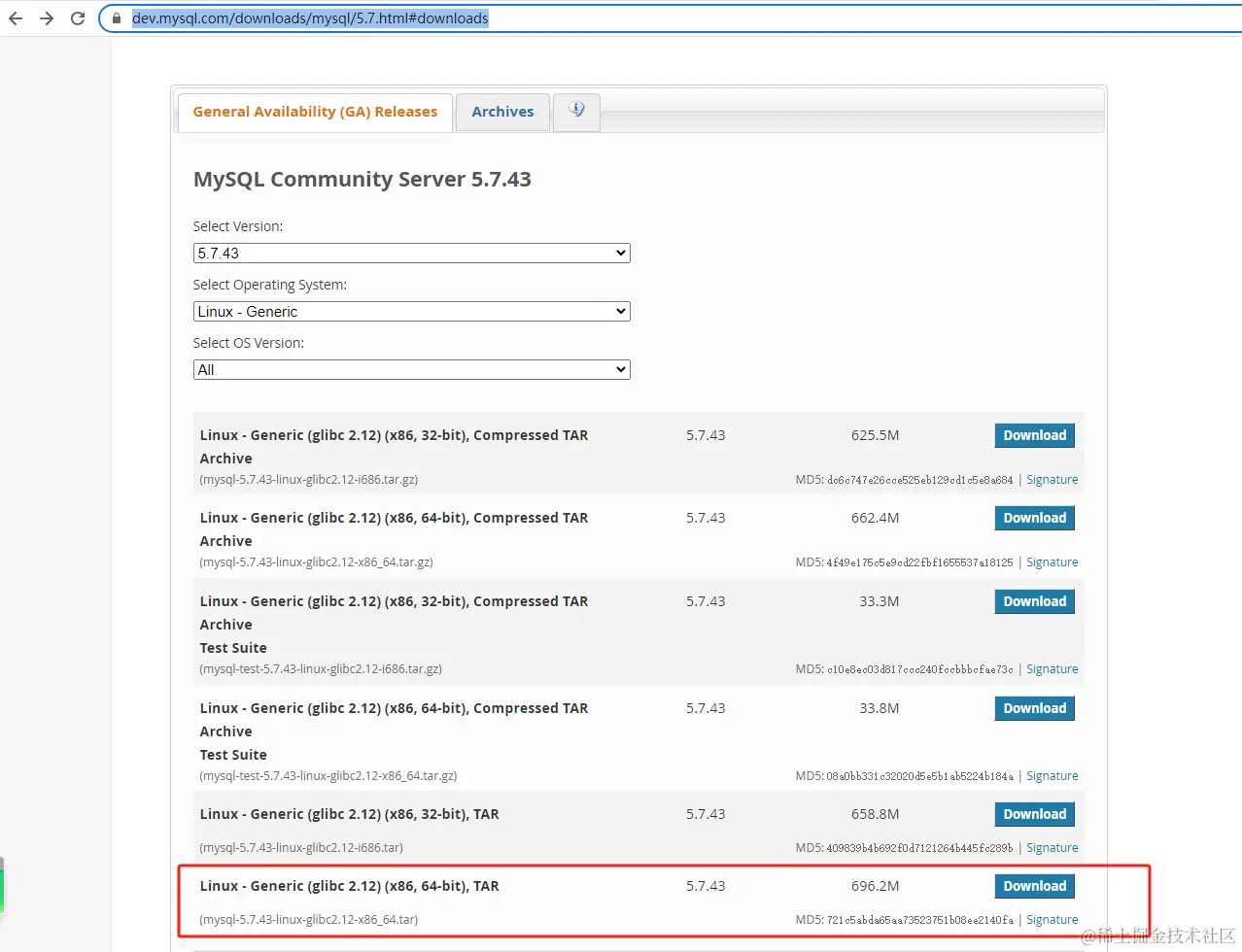Image resolution: width=1242 pixels, height=952 pixels.
Task: Open the General Availability (GA) Releases tab
Action: coord(315,112)
